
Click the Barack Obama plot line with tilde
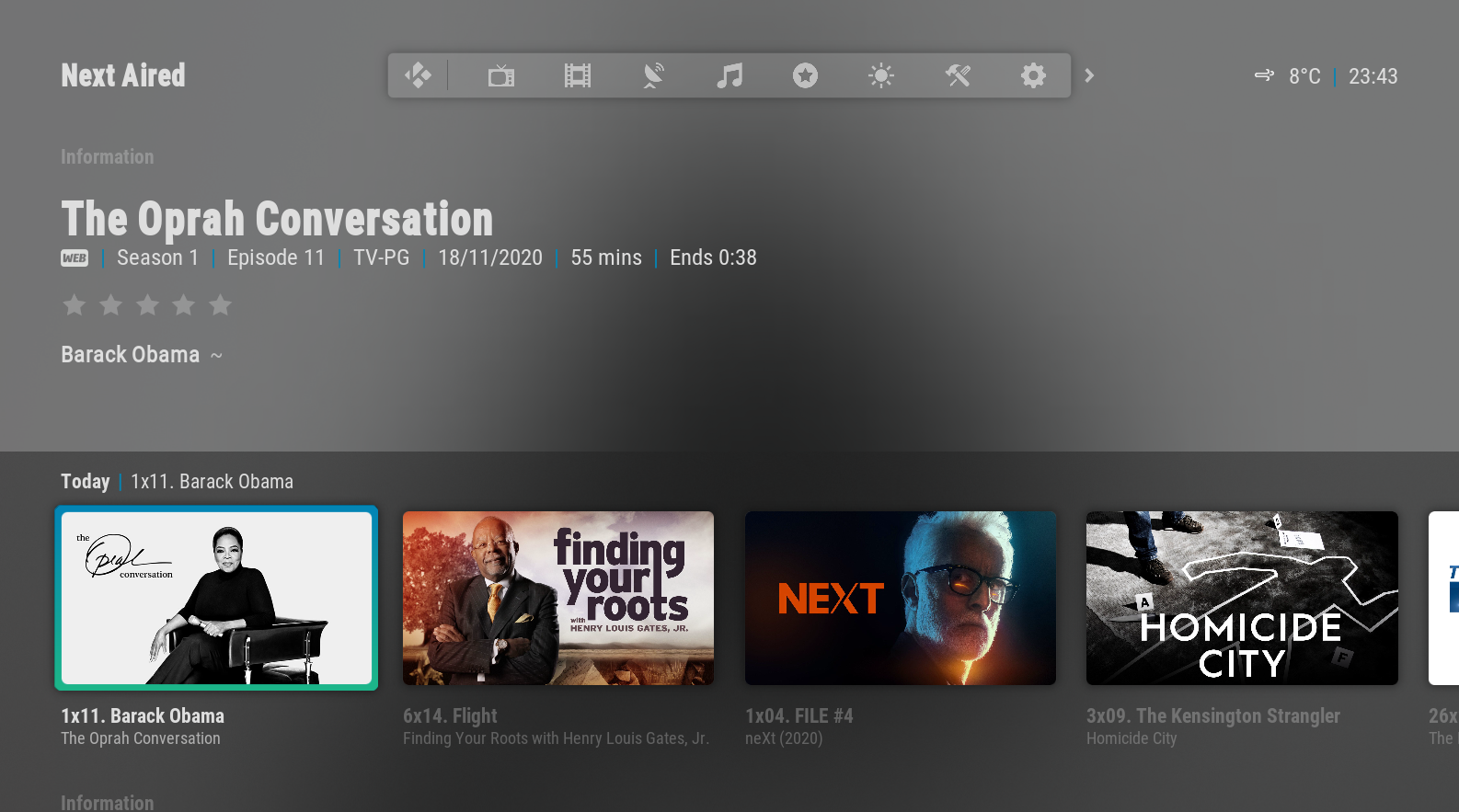142,355
